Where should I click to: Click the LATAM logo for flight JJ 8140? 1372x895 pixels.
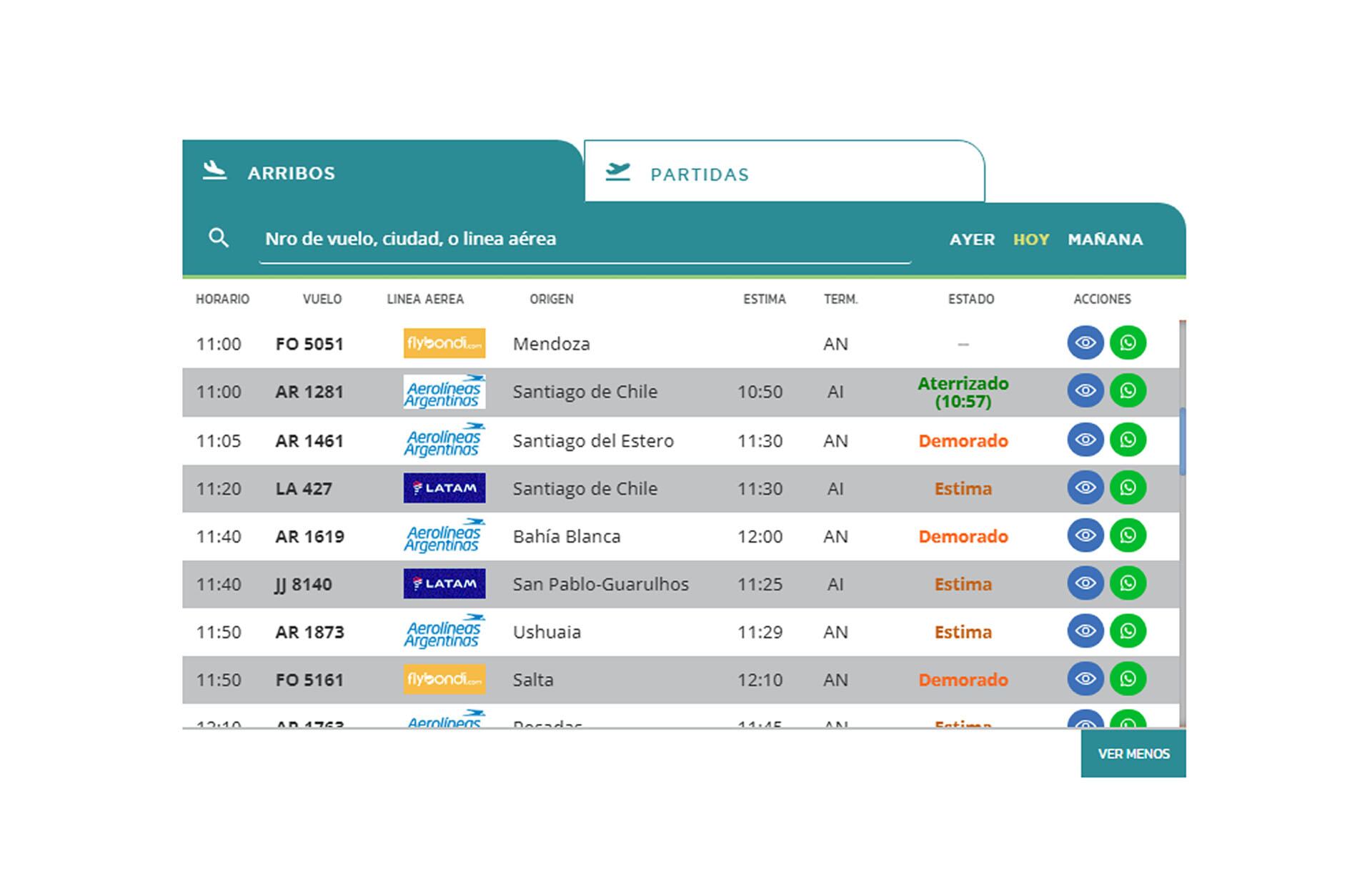click(444, 583)
